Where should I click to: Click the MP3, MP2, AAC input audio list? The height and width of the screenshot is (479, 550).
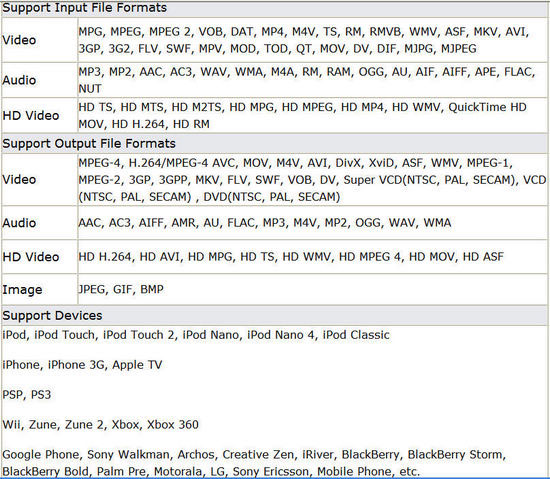click(x=307, y=80)
